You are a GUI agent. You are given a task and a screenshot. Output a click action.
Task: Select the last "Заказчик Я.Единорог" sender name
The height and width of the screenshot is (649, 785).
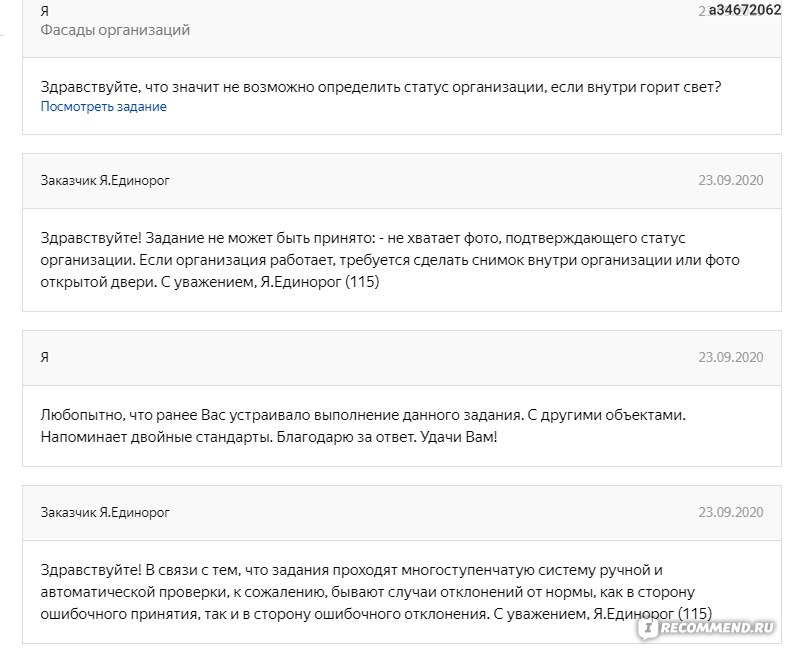(x=105, y=512)
